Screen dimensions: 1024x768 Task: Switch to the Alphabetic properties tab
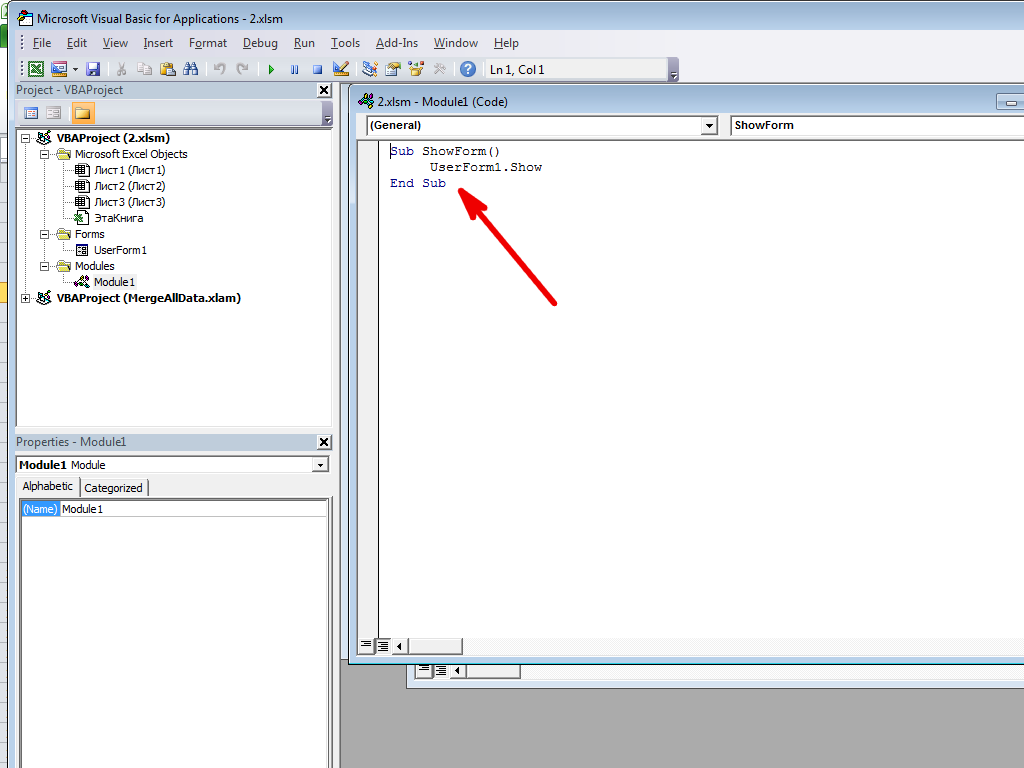(x=47, y=487)
